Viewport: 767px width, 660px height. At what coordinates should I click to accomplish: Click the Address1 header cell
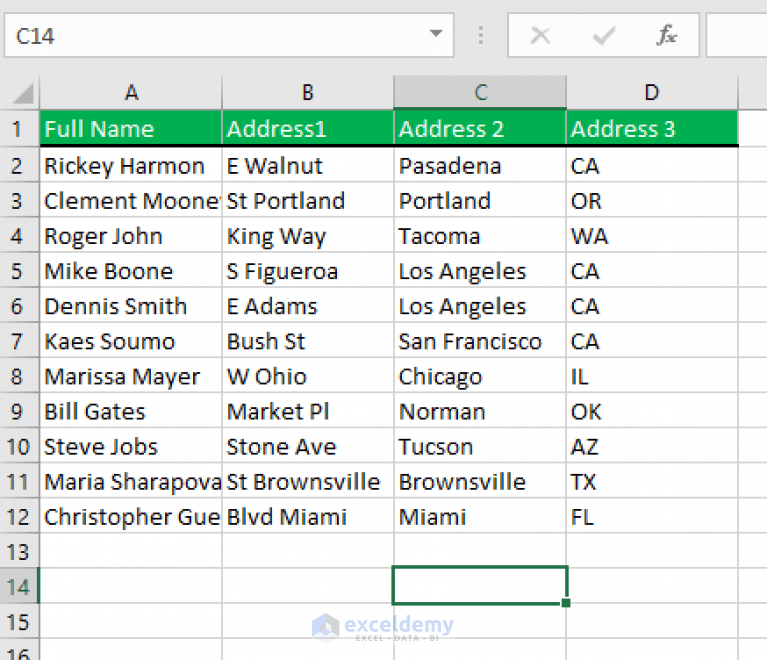click(308, 129)
